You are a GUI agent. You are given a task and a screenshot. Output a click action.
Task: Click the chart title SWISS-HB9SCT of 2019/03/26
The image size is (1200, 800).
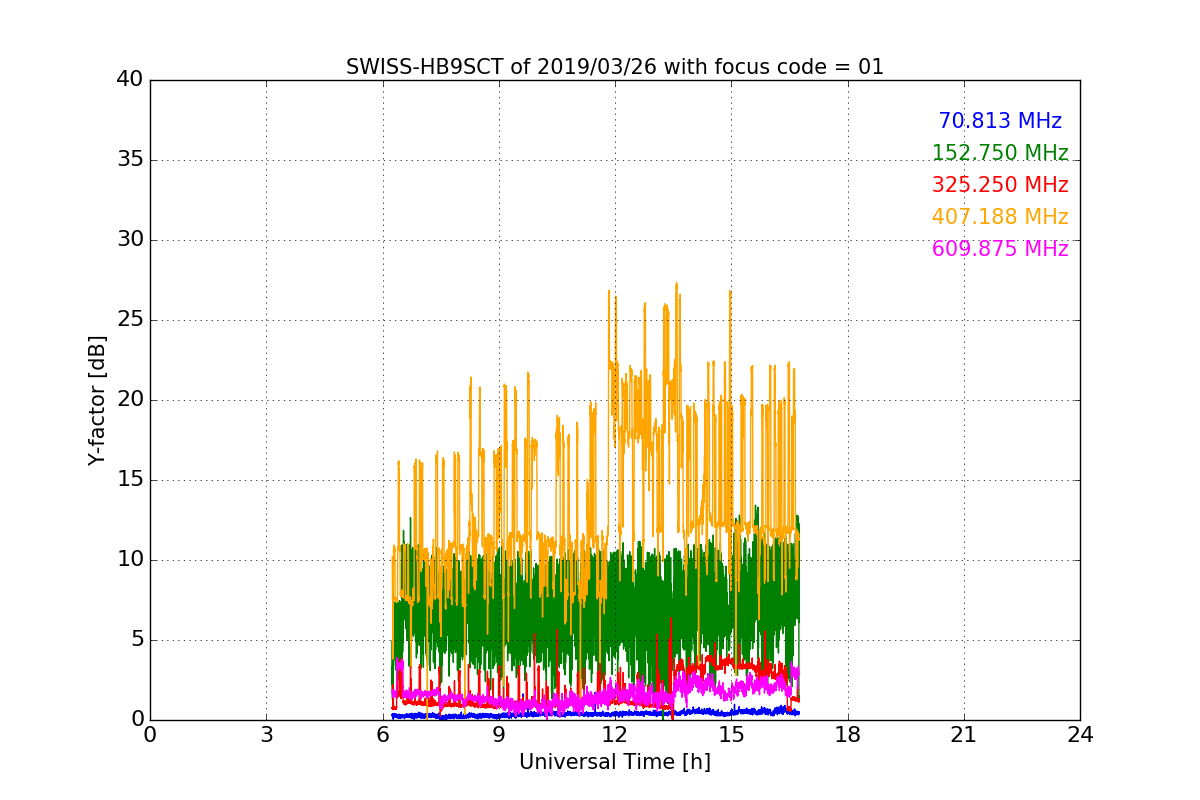pyautogui.click(x=615, y=67)
